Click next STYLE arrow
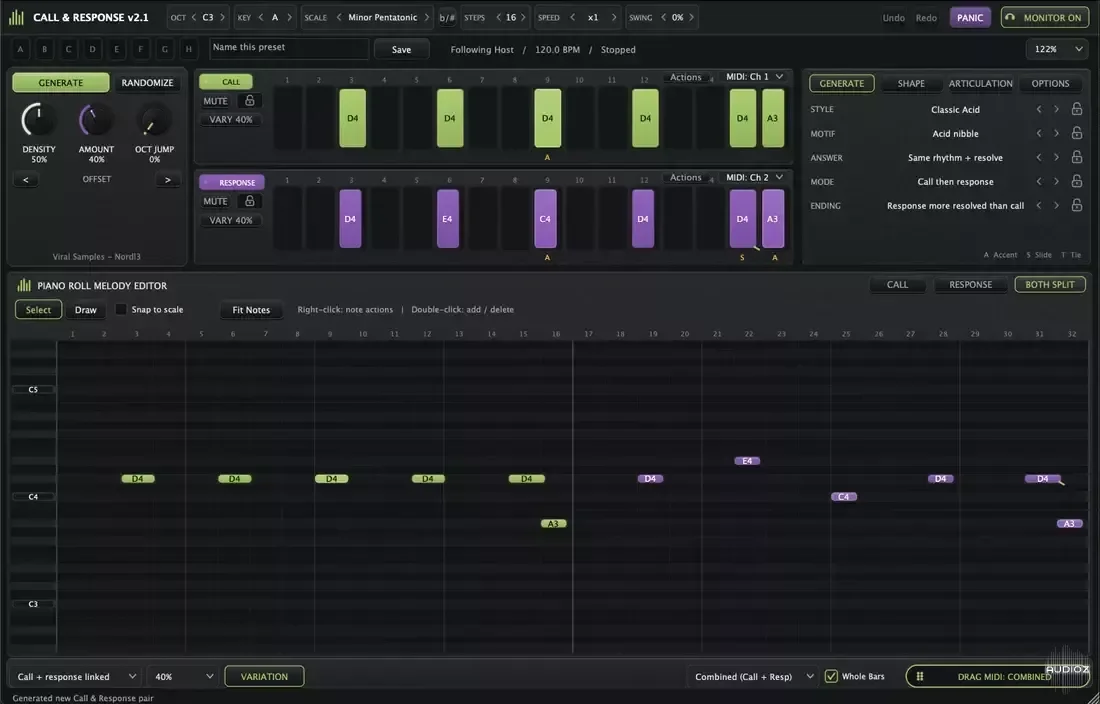Viewport: 1100px width, 704px height. click(x=1056, y=109)
